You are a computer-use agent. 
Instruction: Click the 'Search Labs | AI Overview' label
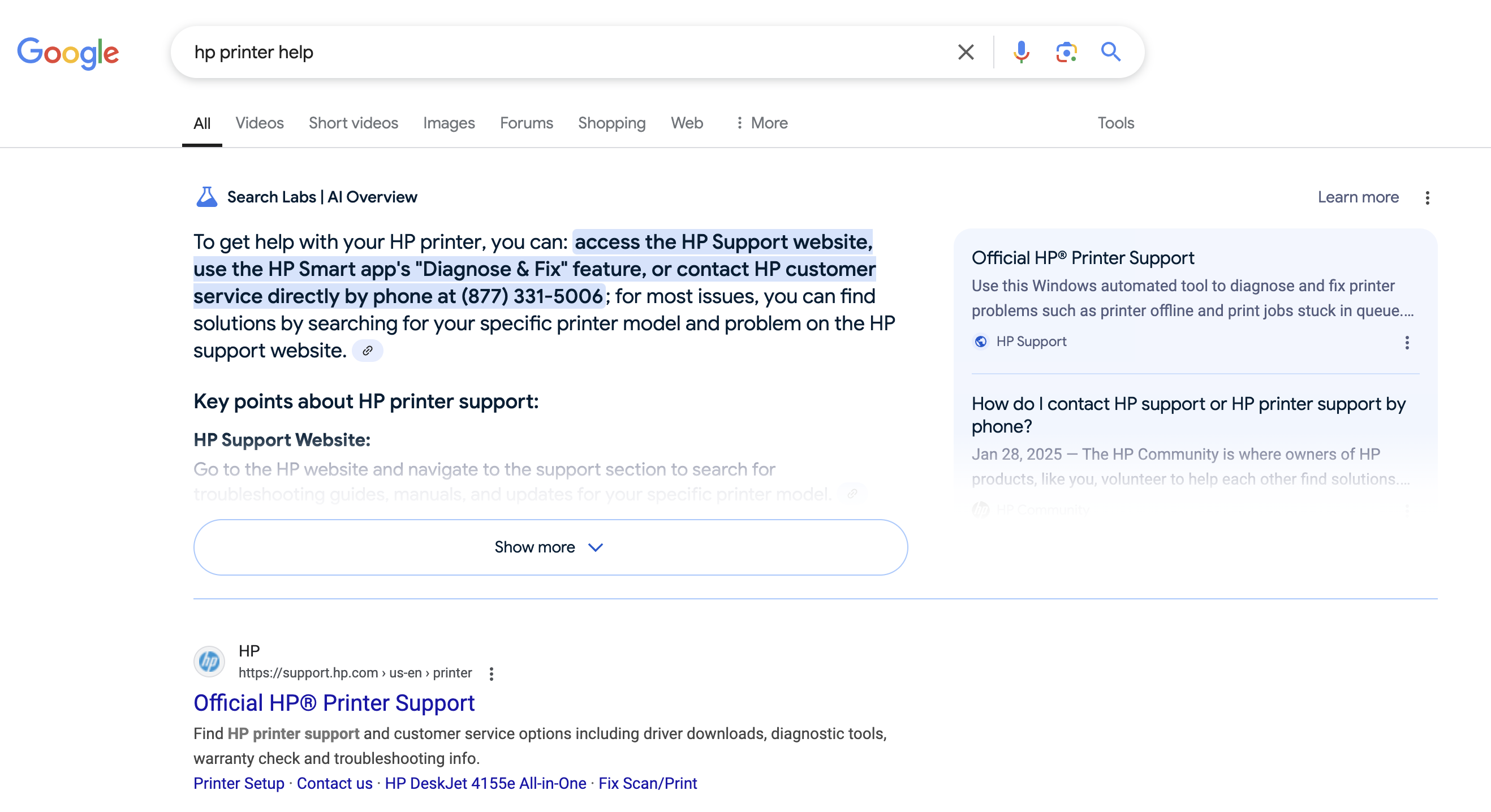pos(322,197)
